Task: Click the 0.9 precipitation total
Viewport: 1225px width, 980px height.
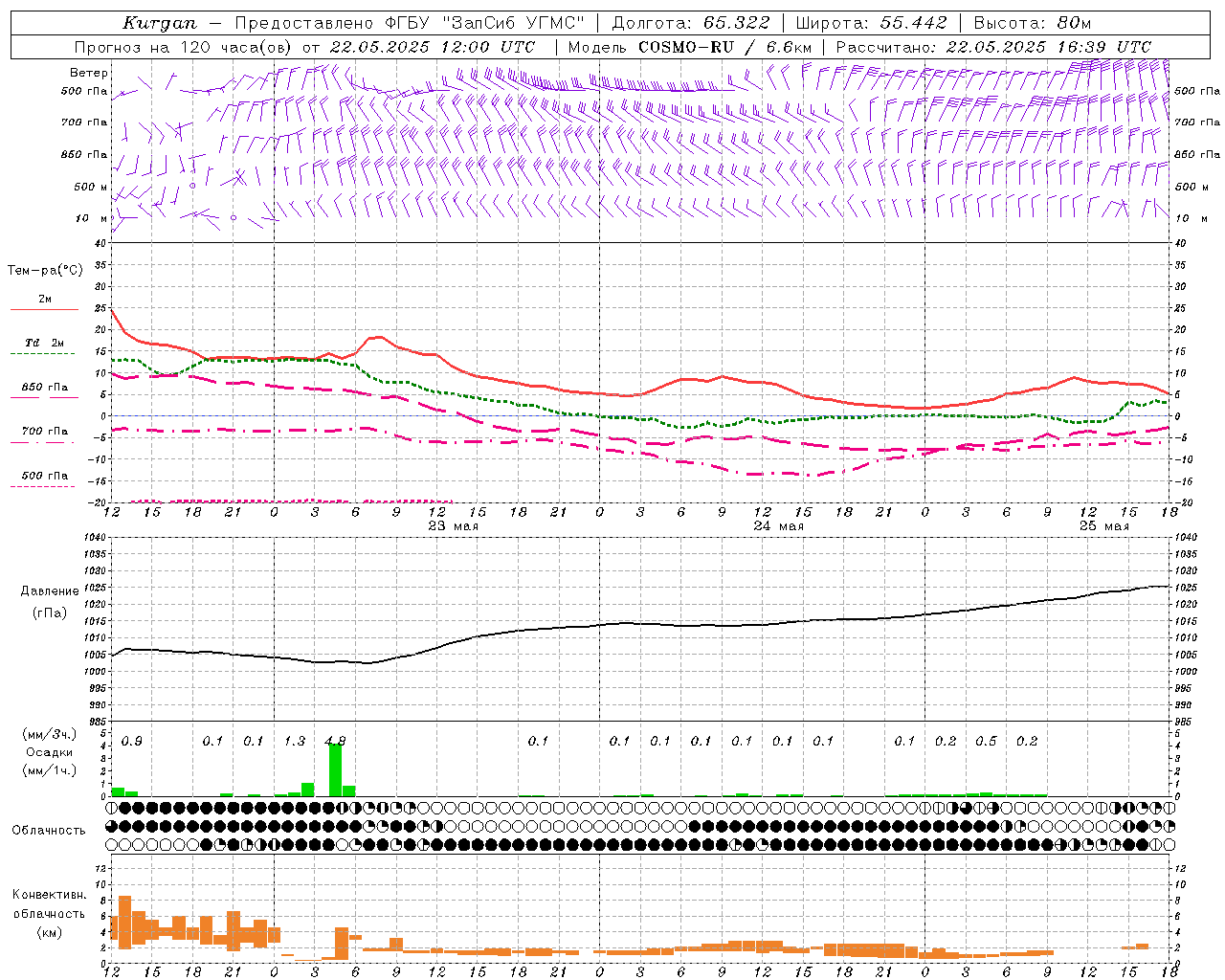Action: pyautogui.click(x=132, y=741)
